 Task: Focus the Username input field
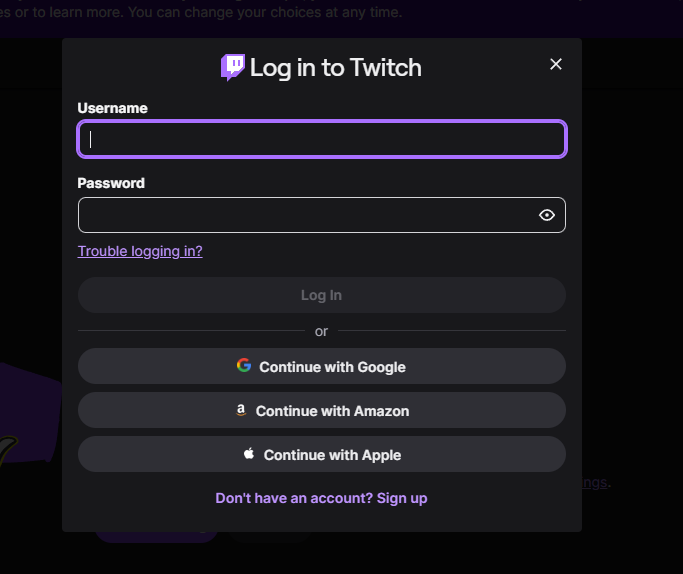[322, 139]
